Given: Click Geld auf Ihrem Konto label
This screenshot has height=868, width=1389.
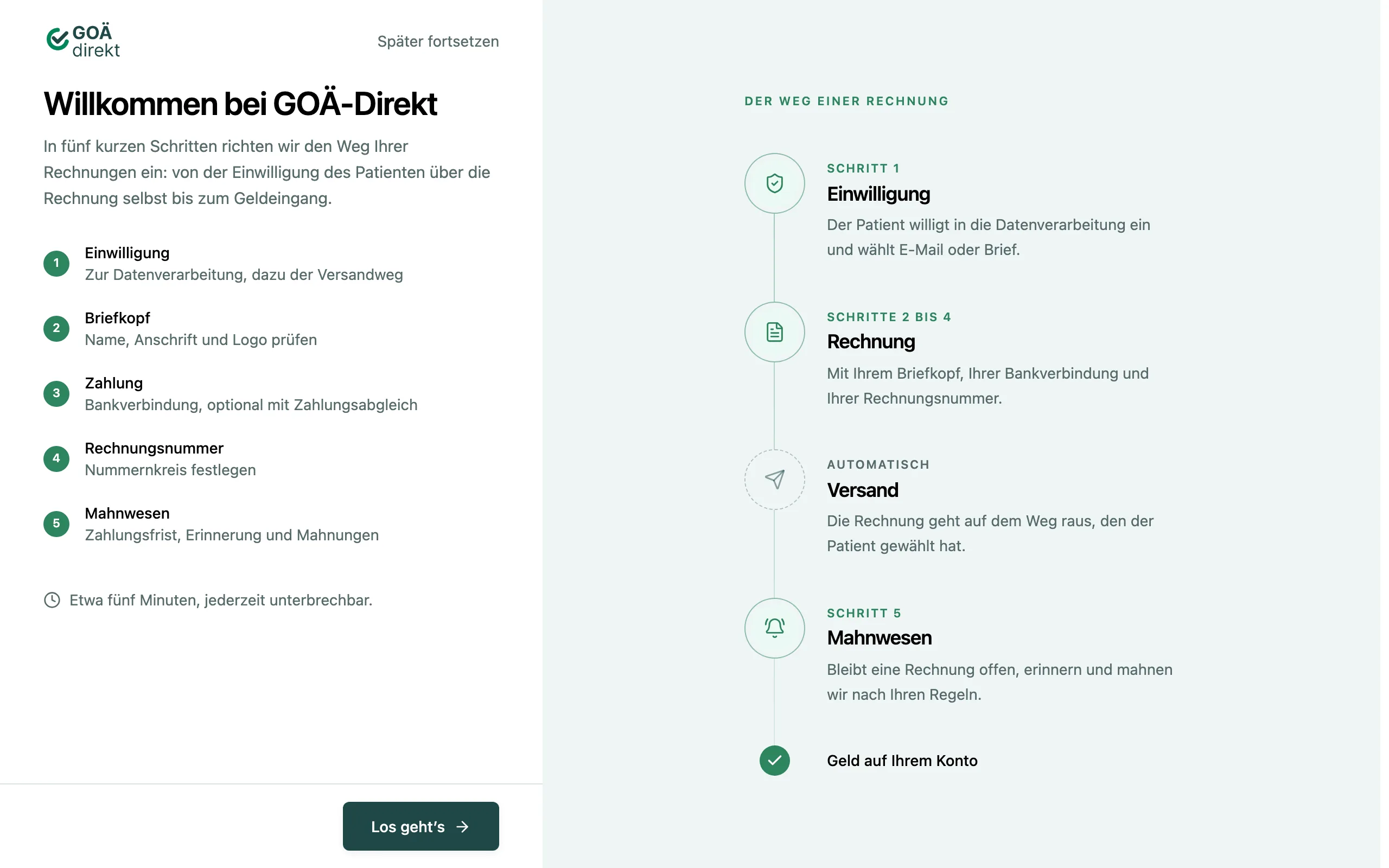Looking at the screenshot, I should pyautogui.click(x=902, y=761).
